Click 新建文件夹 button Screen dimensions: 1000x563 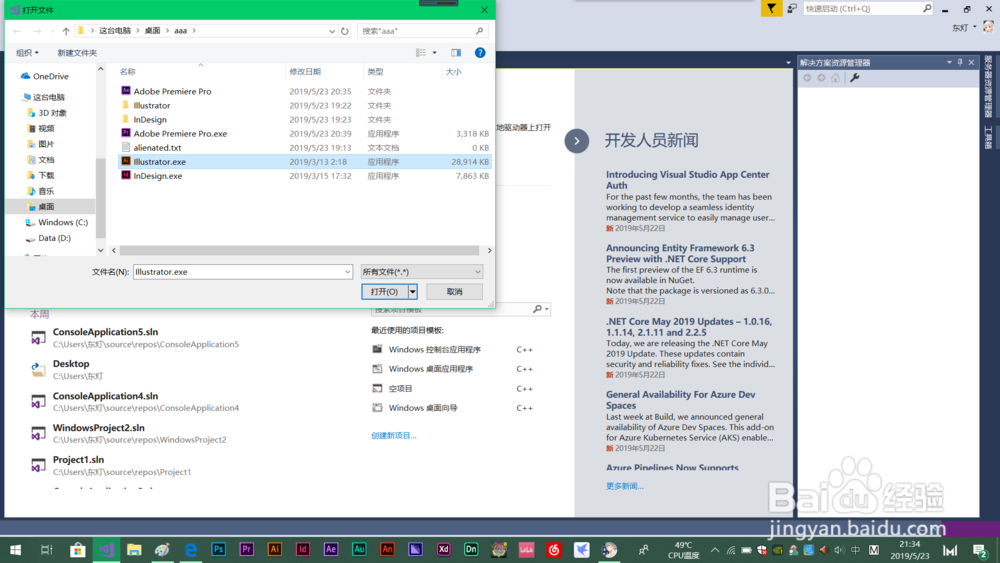click(77, 53)
